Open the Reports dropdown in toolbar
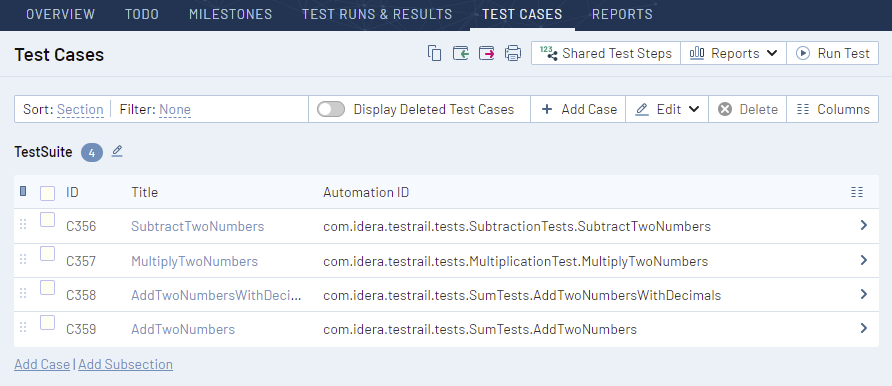This screenshot has height=386, width=892. 733,53
